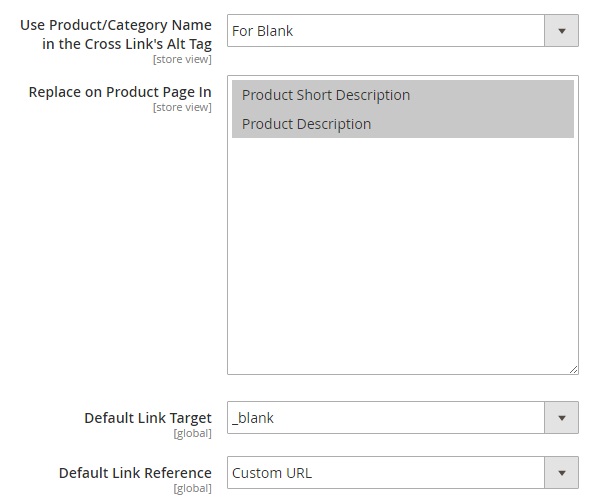Click Use Product/Category Name label text
The image size is (599, 501).
(x=116, y=34)
